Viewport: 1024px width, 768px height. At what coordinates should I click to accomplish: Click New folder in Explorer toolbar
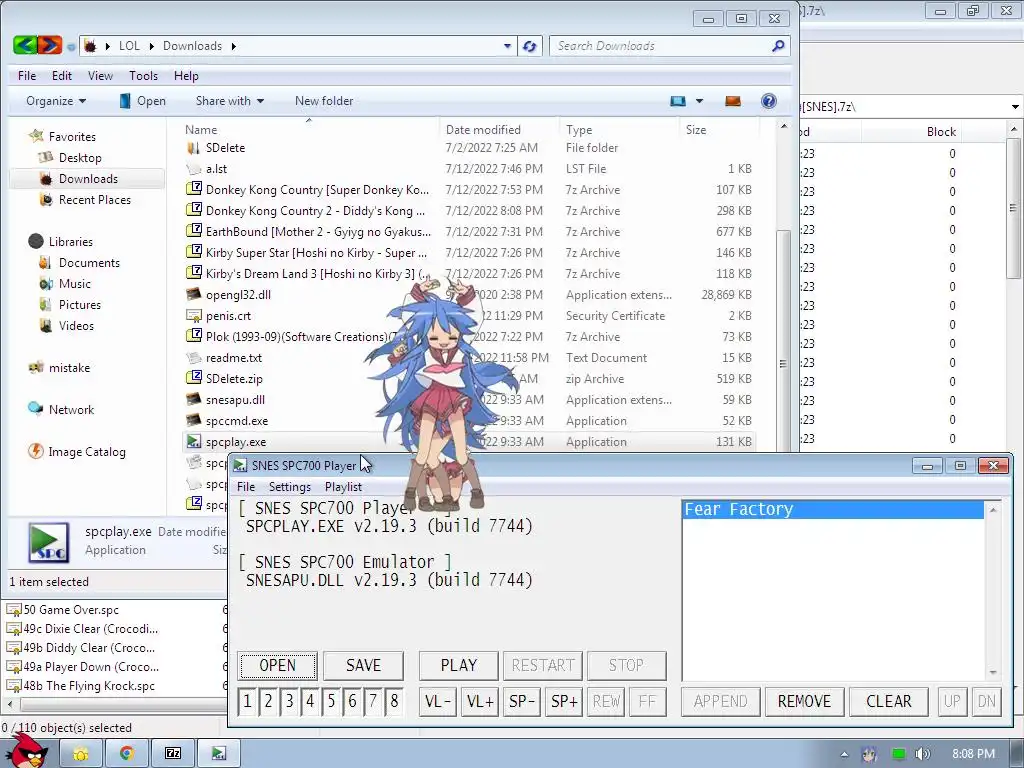click(324, 101)
